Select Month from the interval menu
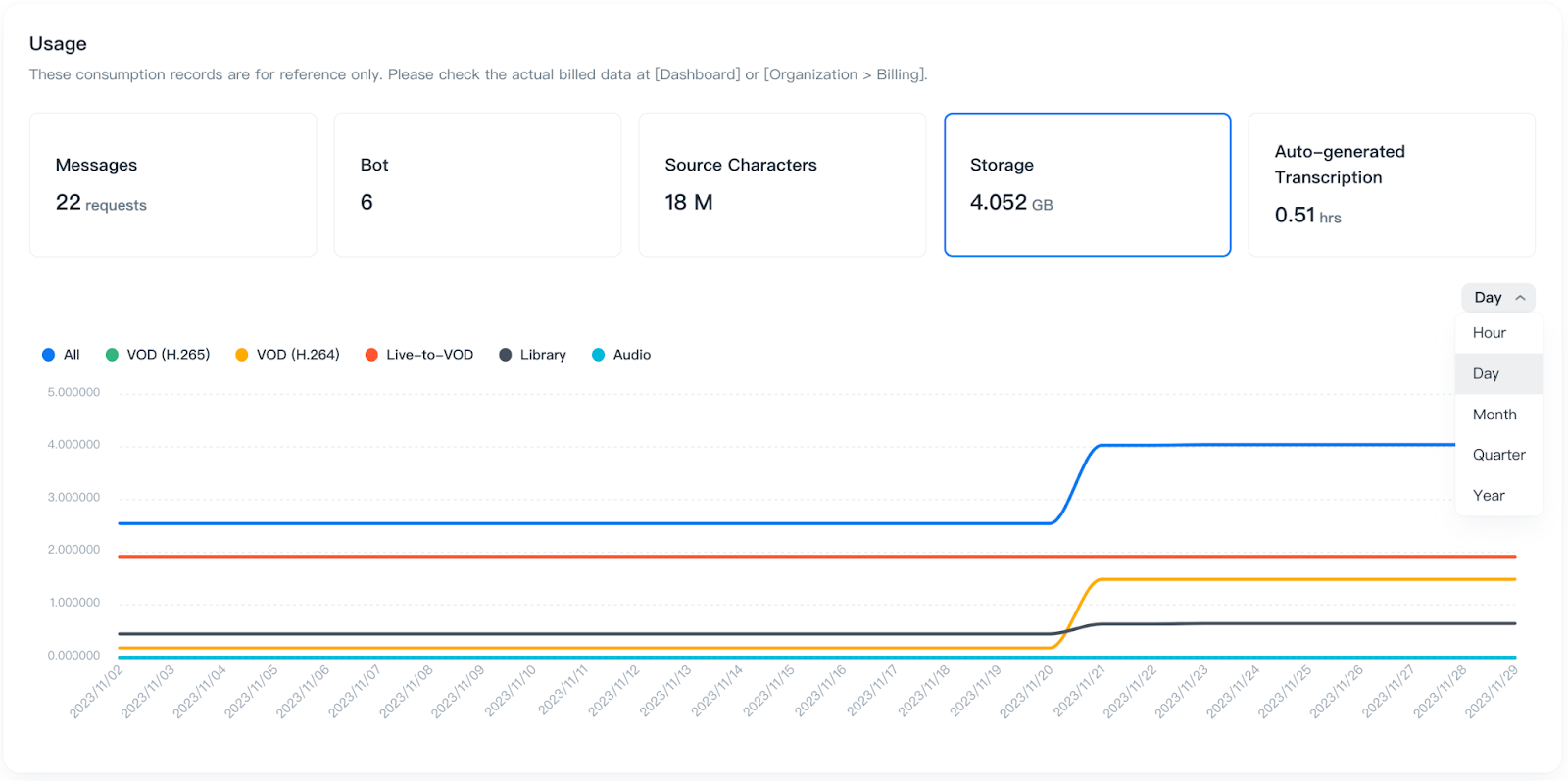Image resolution: width=1568 pixels, height=782 pixels. 1494,415
